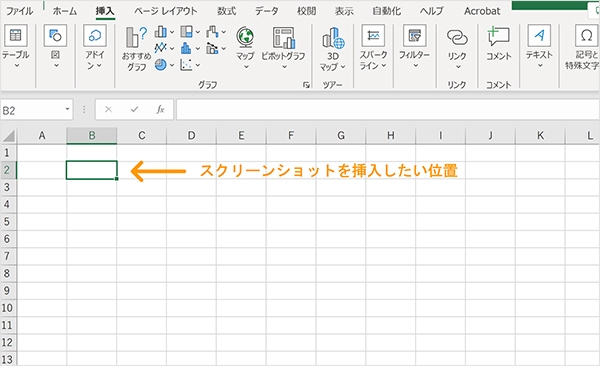This screenshot has width=600, height=366.
Task: Click the Name Box showing B2
Action: pyautogui.click(x=31, y=110)
